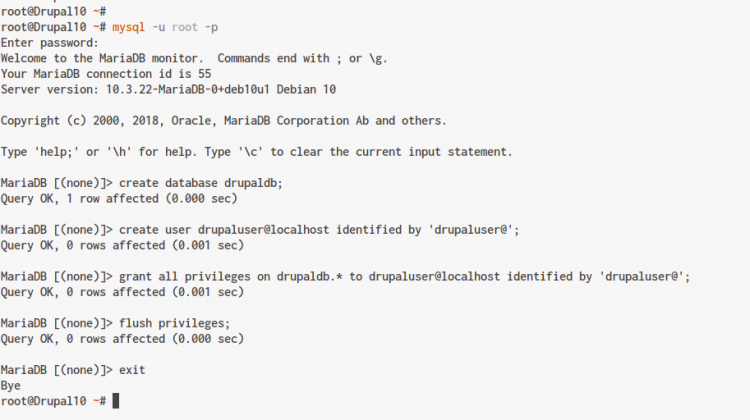The width and height of the screenshot is (750, 420).
Task: Click the 'Query OK, 1 row affected' output
Action: click(121, 199)
